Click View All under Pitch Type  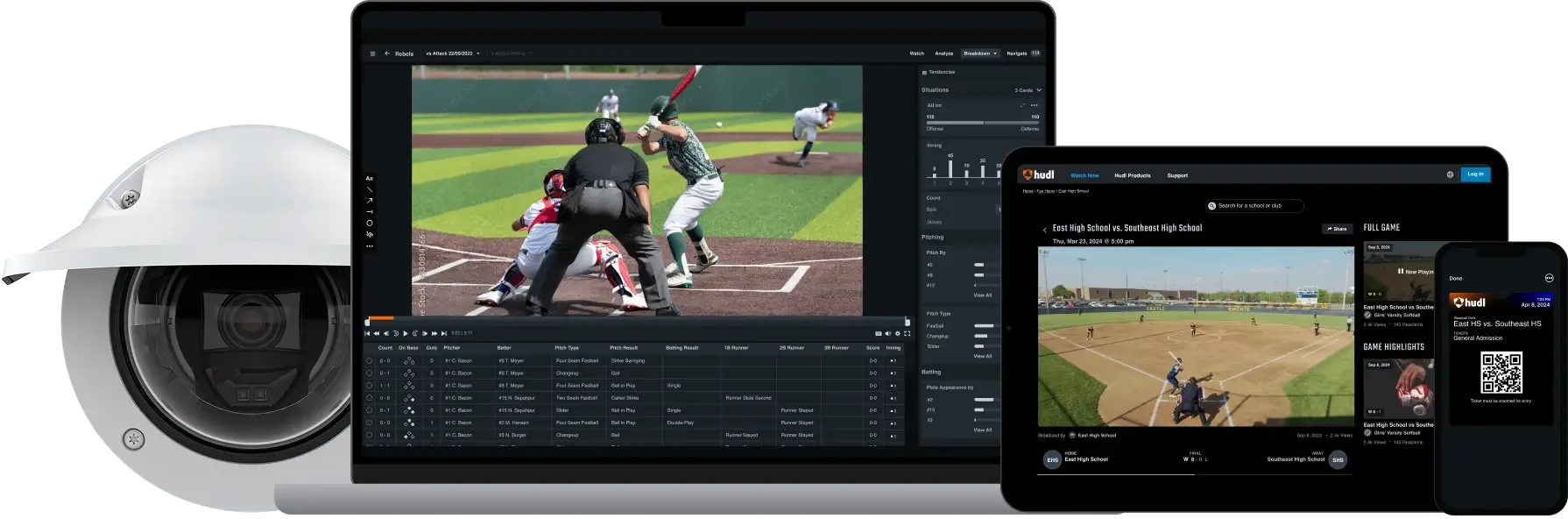click(x=983, y=356)
